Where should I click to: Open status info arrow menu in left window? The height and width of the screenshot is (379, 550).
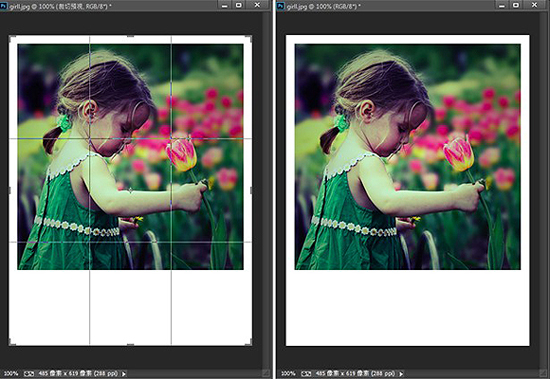tap(123, 374)
